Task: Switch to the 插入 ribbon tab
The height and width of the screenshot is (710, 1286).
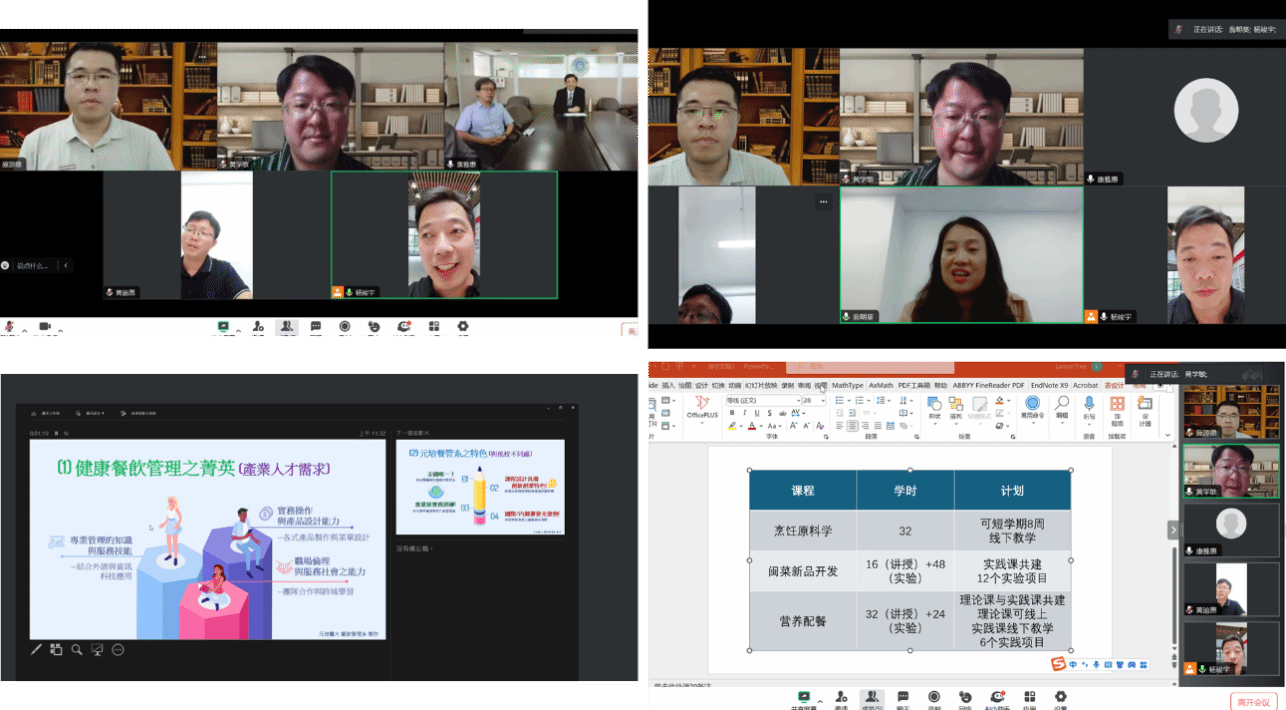Action: click(x=668, y=385)
